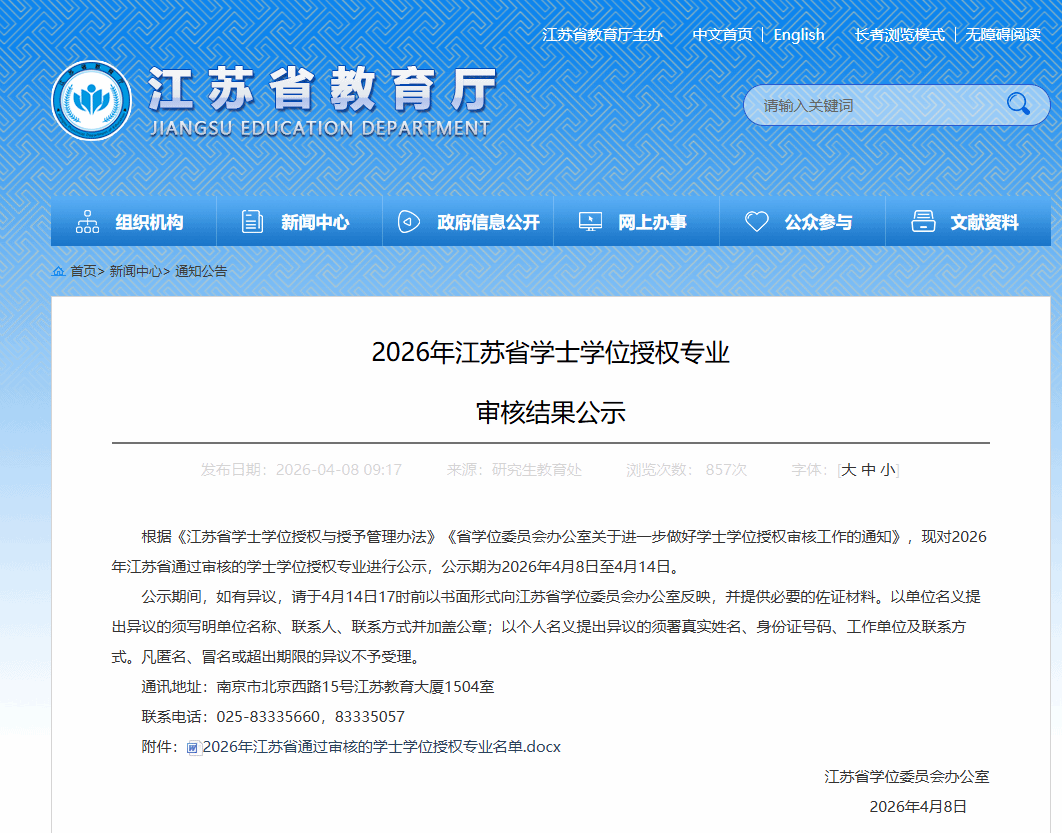Set font size to 中 (medium)
This screenshot has width=1062, height=833.
coord(868,469)
